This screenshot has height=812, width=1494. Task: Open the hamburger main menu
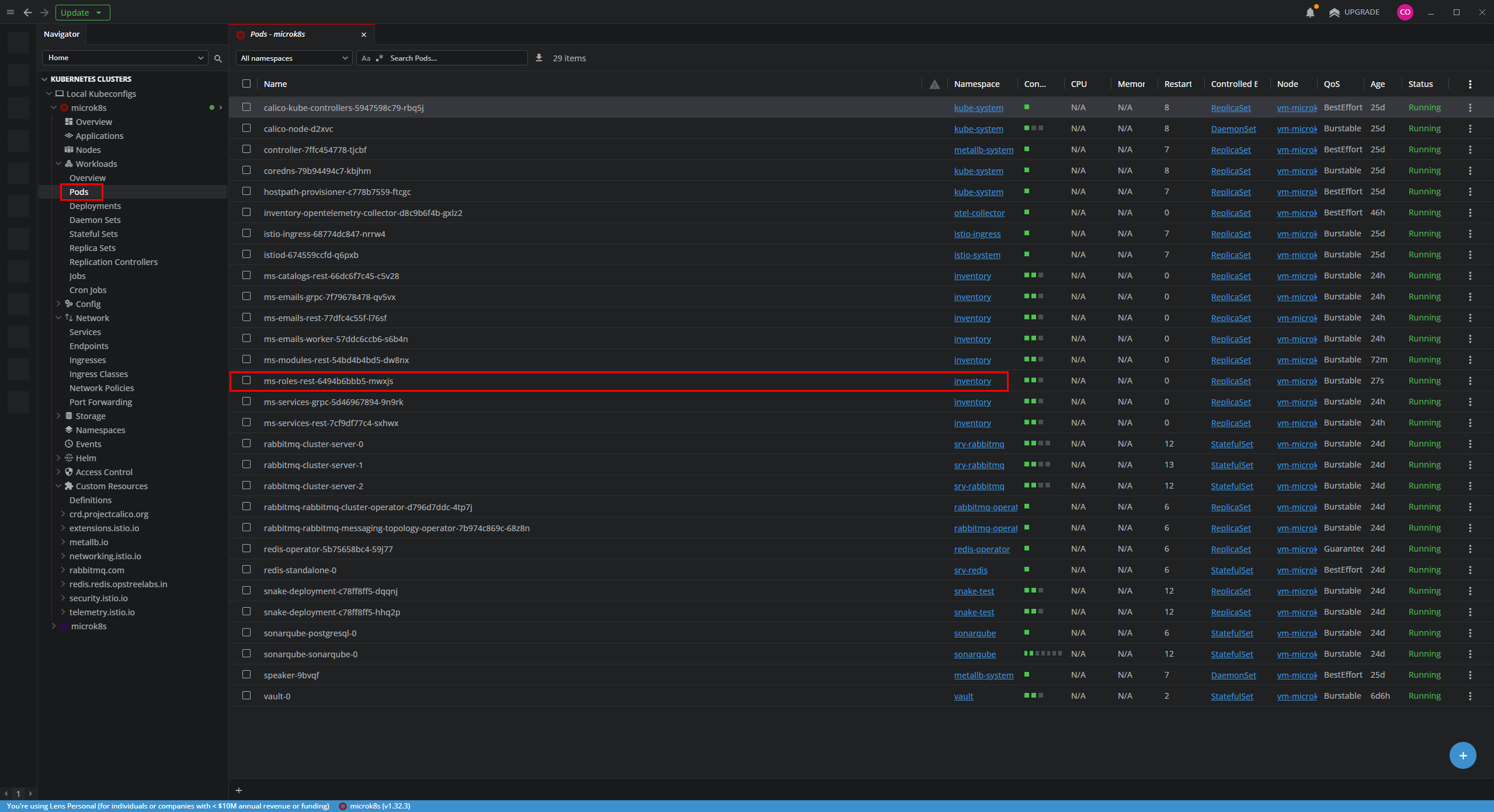10,12
